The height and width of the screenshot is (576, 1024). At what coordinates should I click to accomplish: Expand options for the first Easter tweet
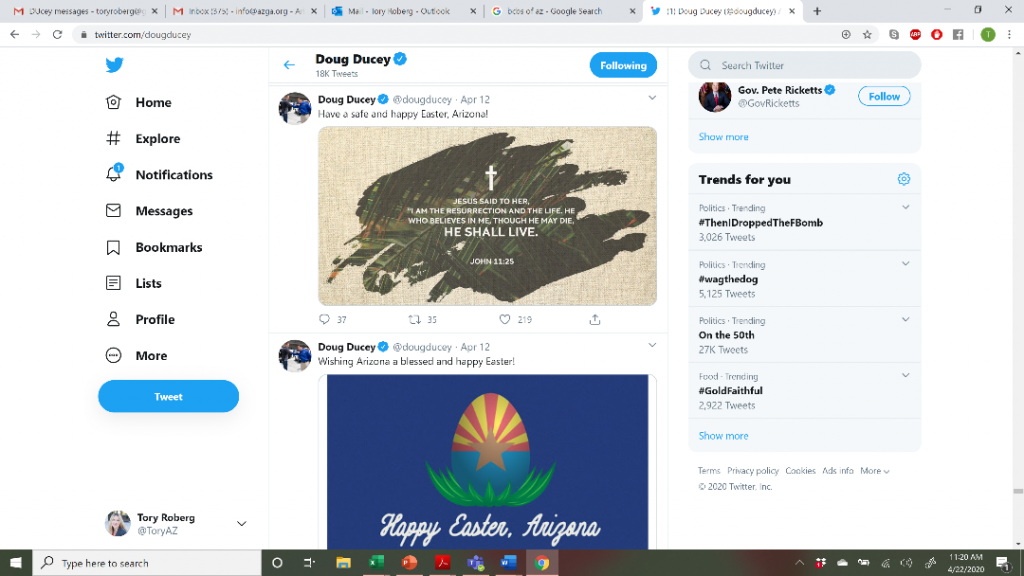(652, 98)
